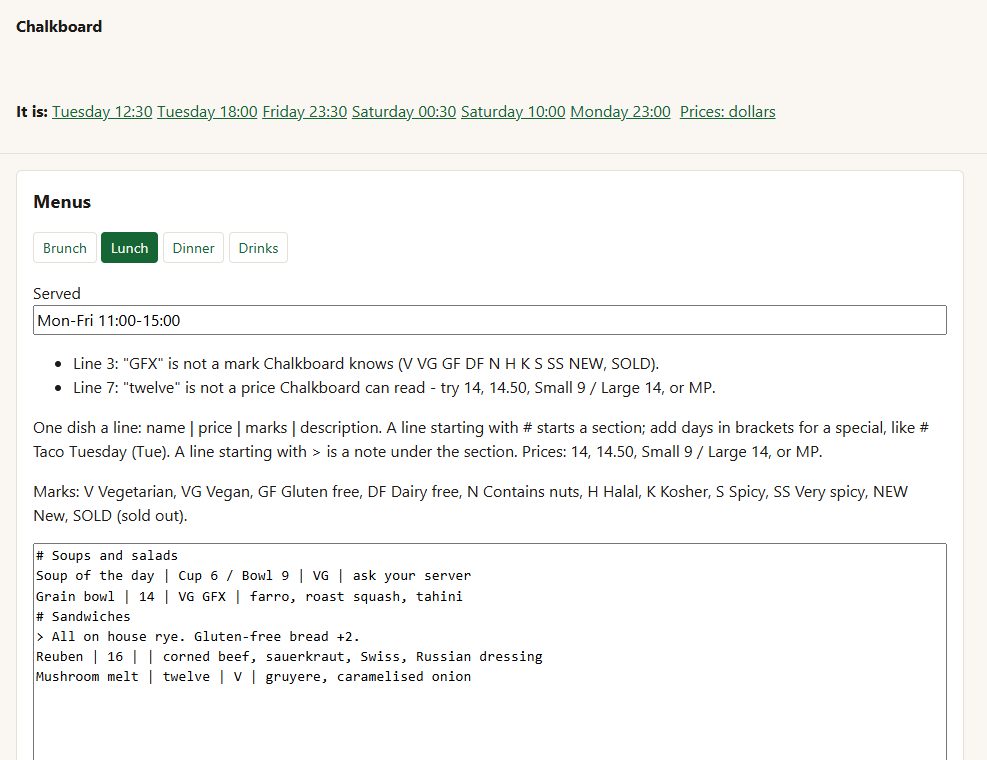Place cursor on the unknown GFX mark
987x760 pixels.
(x=214, y=596)
